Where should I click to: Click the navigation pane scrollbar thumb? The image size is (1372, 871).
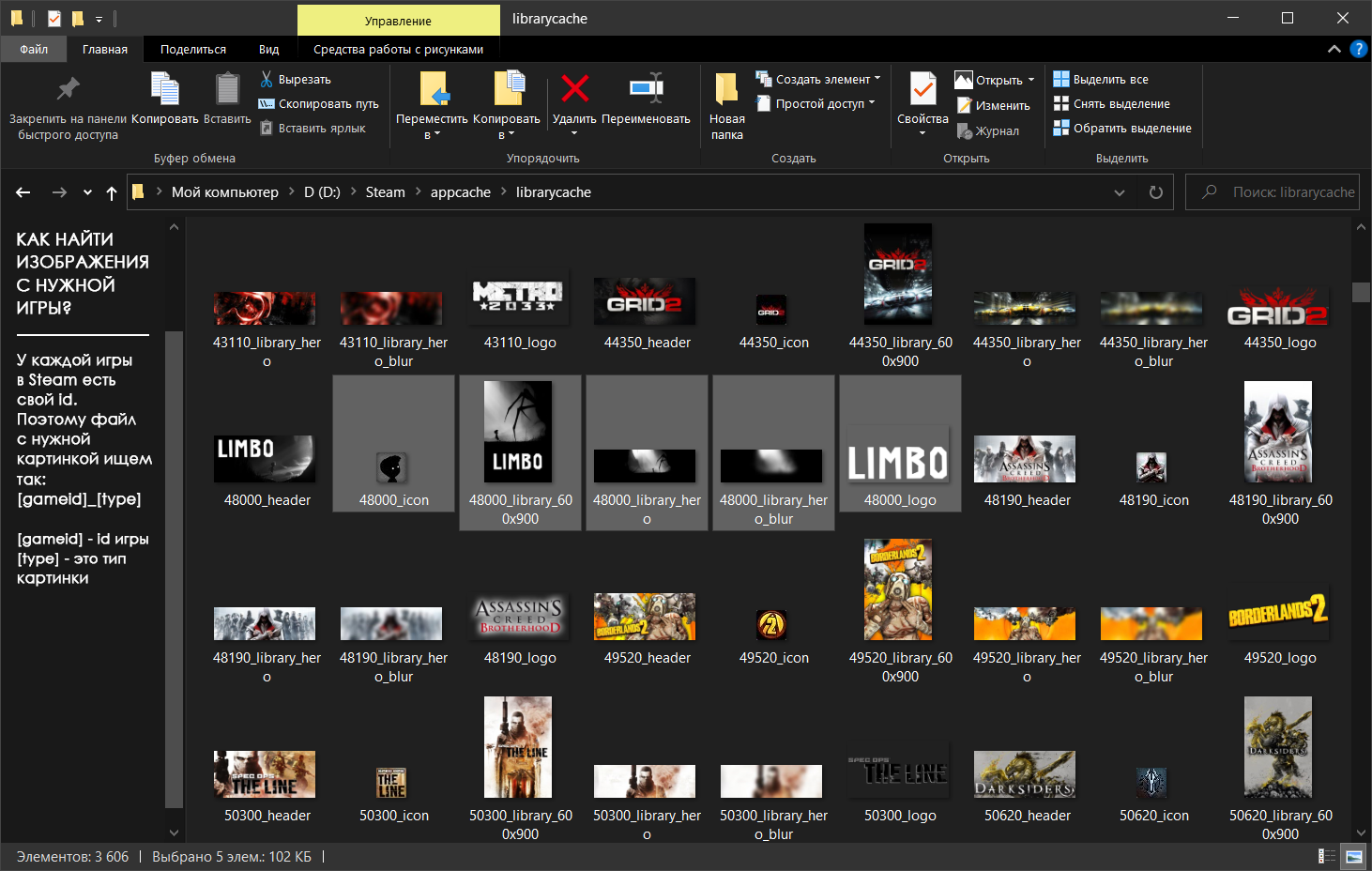[174, 569]
